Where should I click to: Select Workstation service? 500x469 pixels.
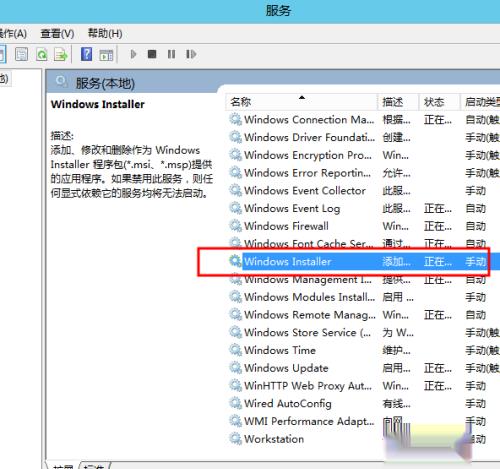pos(364,439)
